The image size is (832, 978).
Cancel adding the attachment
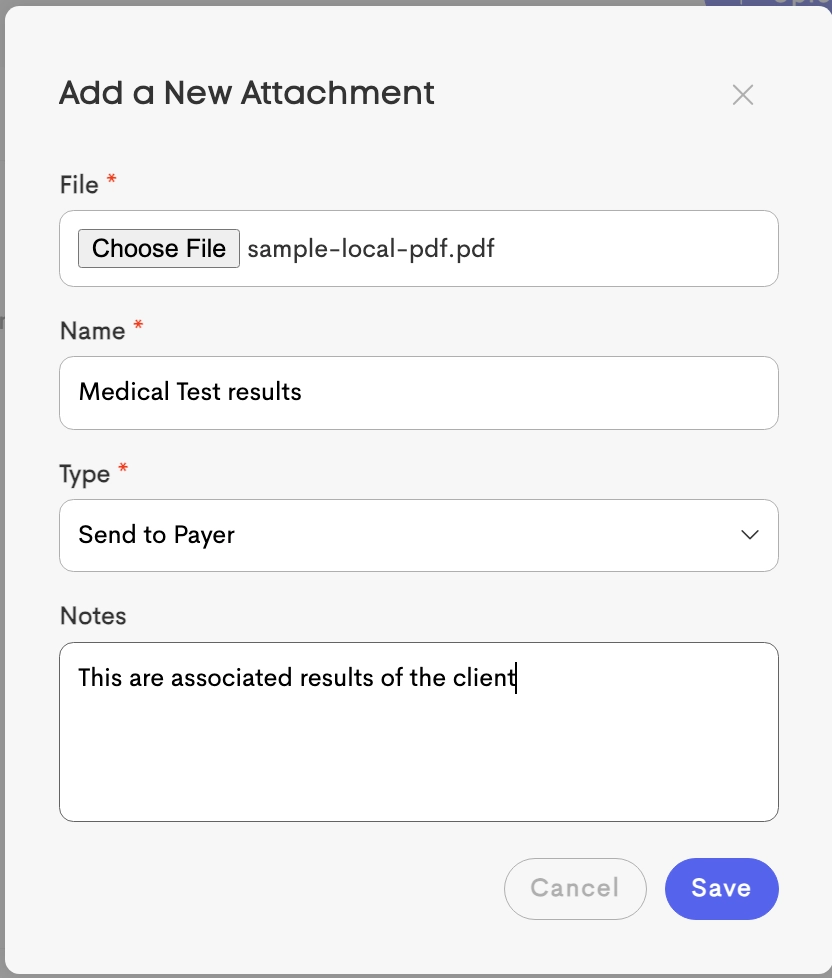575,888
